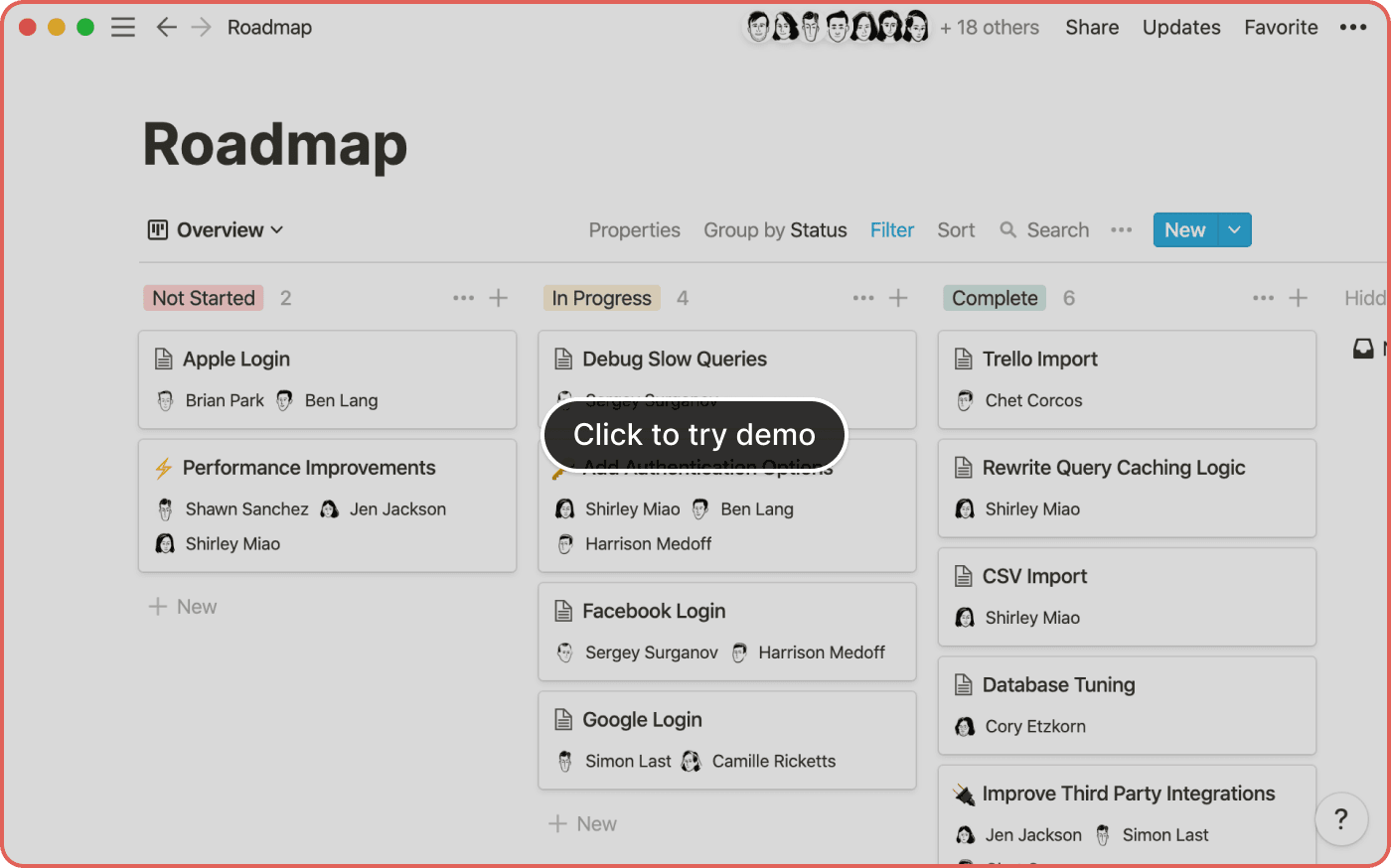
Task: Navigate back using the left arrow icon
Action: [167, 27]
